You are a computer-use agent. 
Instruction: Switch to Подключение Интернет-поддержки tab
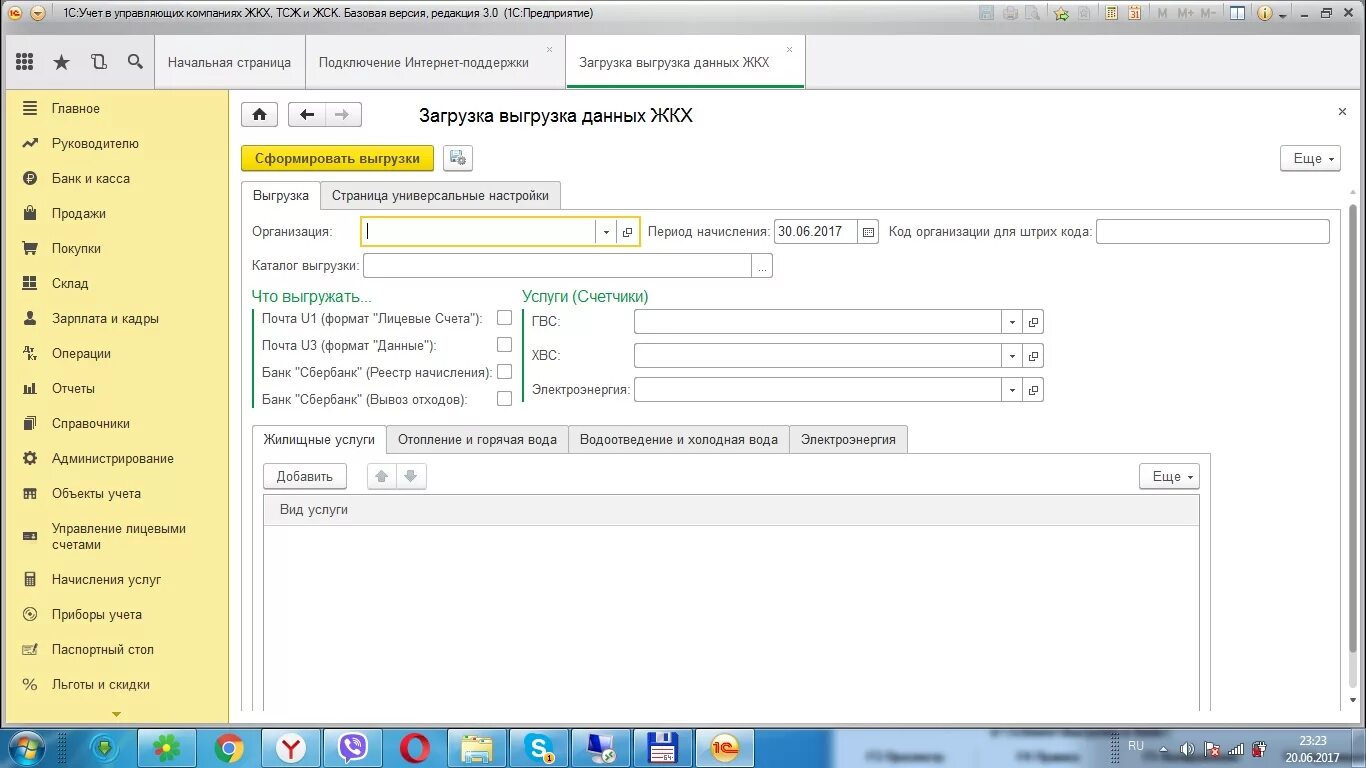click(x=434, y=62)
